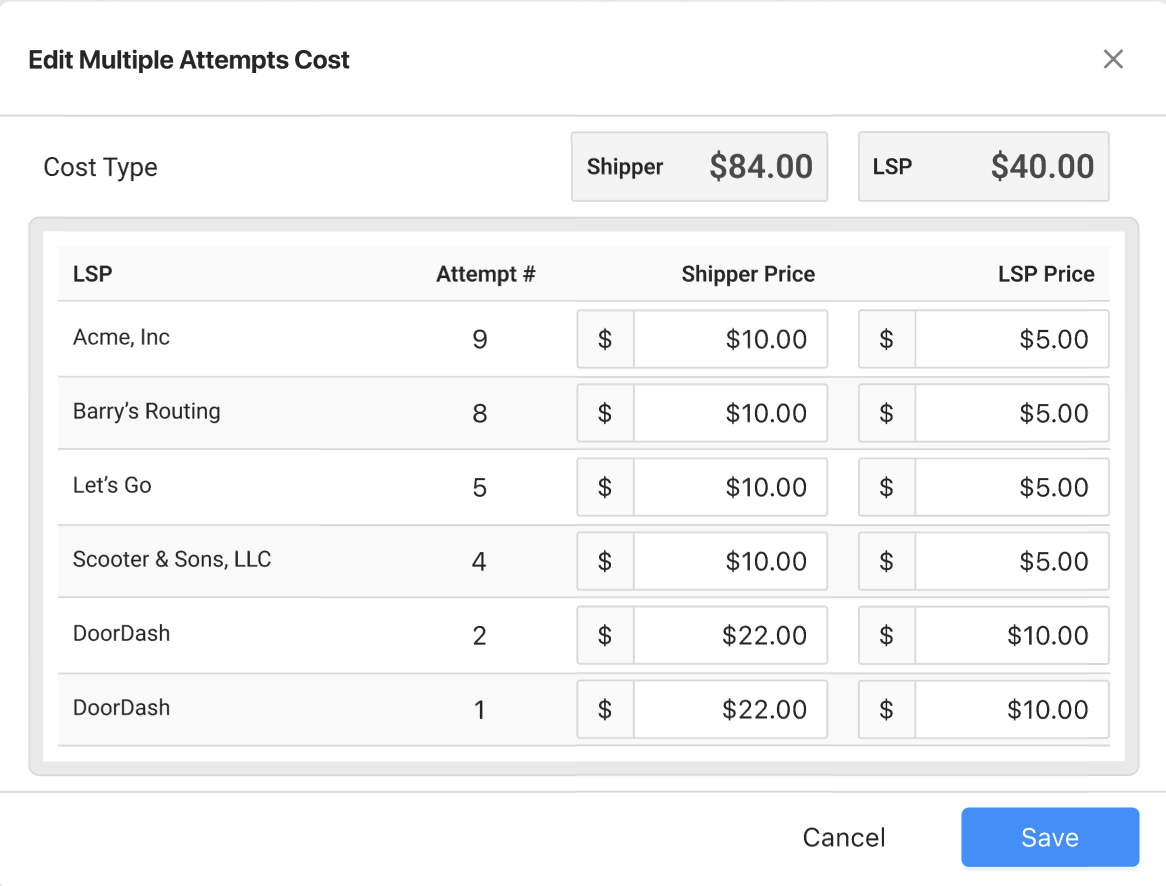Screen dimensions: 1166x886
Task: Edit DoorDash attempt 1 LSP price
Action: pos(1012,709)
